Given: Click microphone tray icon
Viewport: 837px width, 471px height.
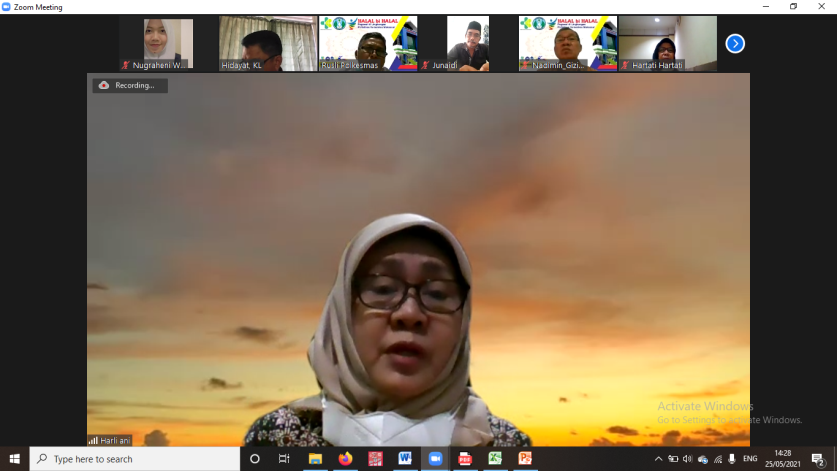Looking at the screenshot, I should pyautogui.click(x=732, y=459).
